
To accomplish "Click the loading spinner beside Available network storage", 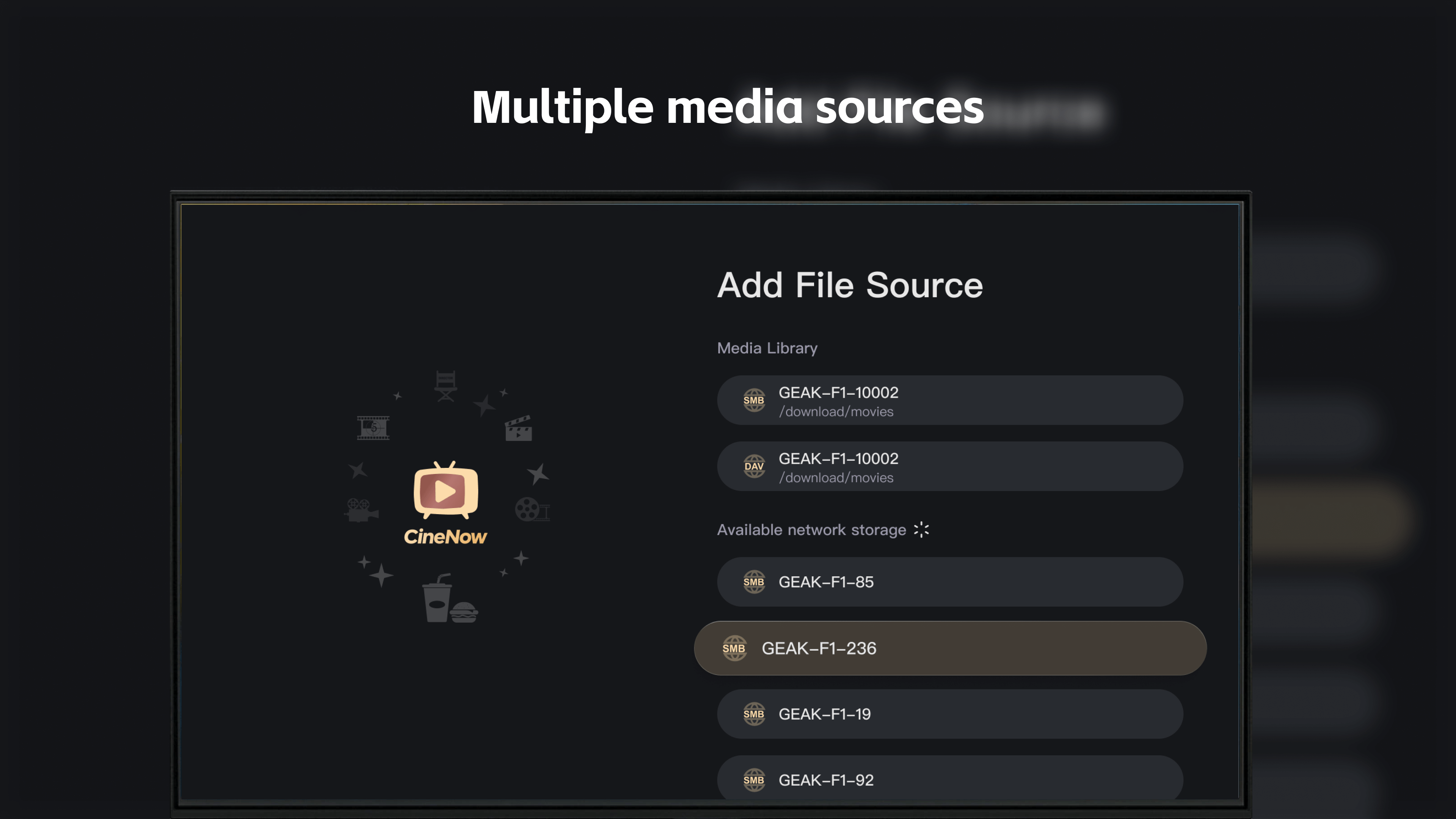I will (921, 530).
